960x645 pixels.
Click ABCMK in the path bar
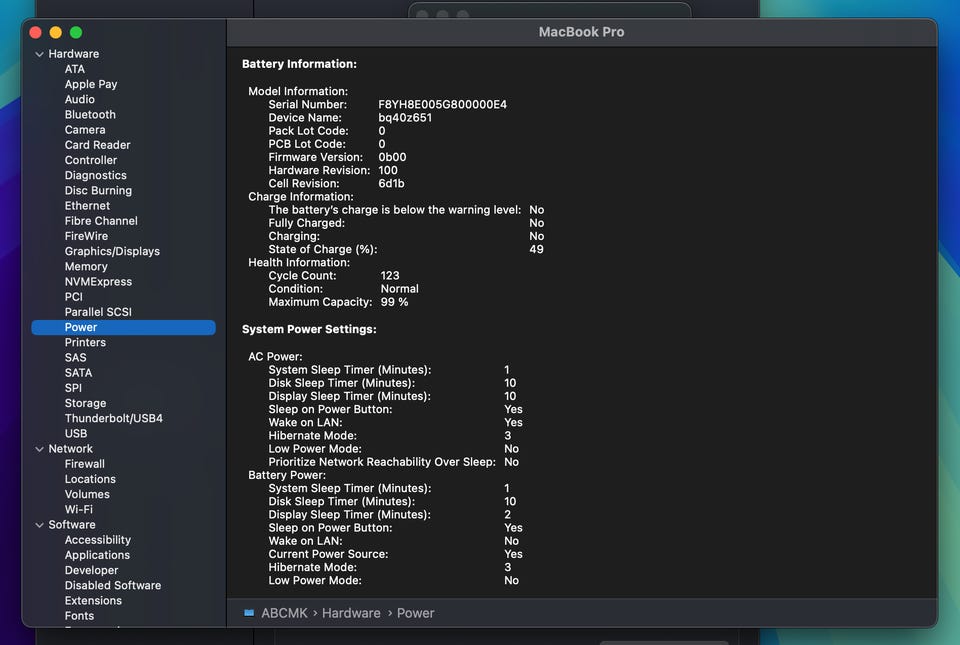pyautogui.click(x=283, y=613)
